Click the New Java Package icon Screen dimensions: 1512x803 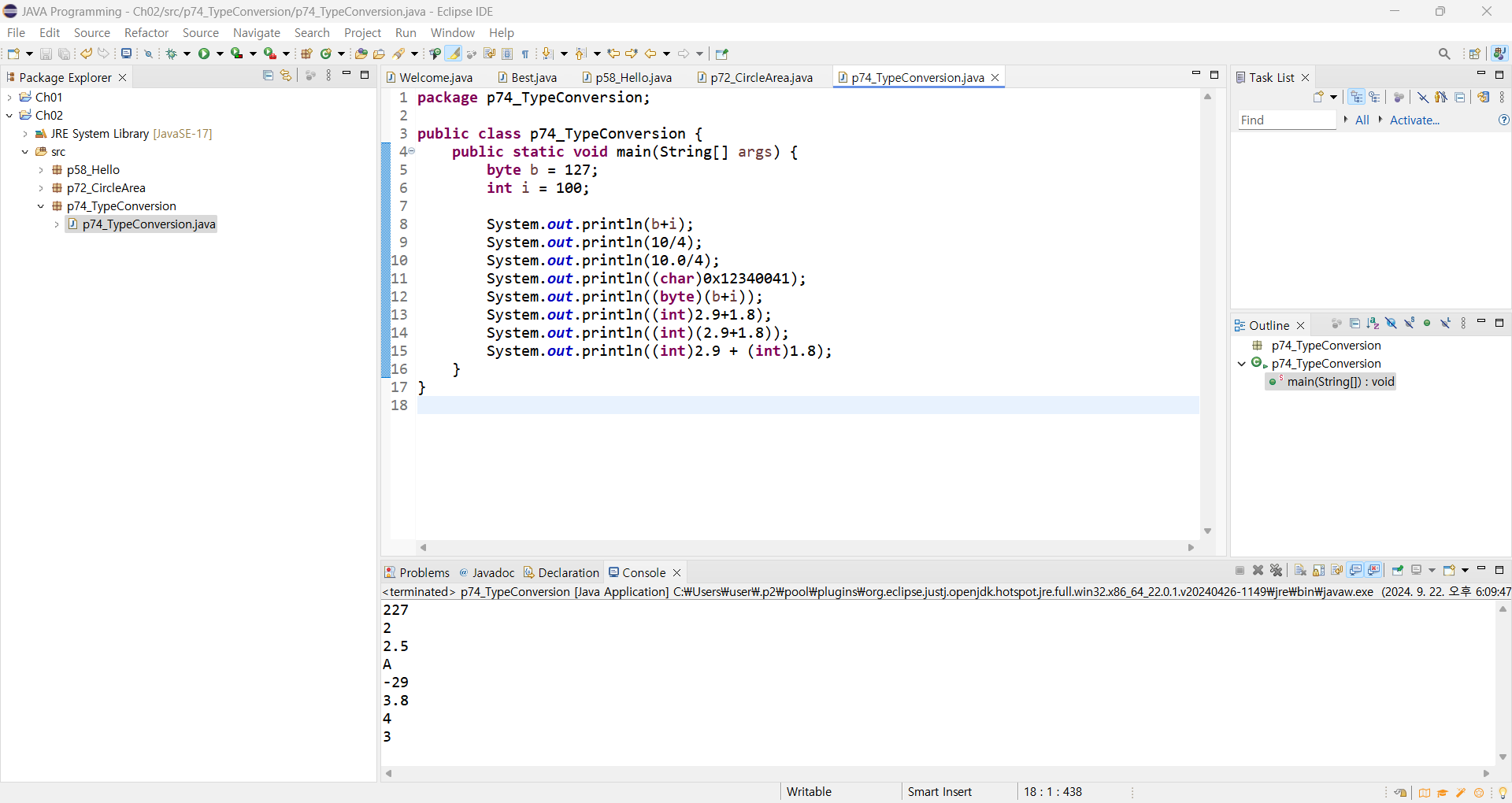pos(306,54)
